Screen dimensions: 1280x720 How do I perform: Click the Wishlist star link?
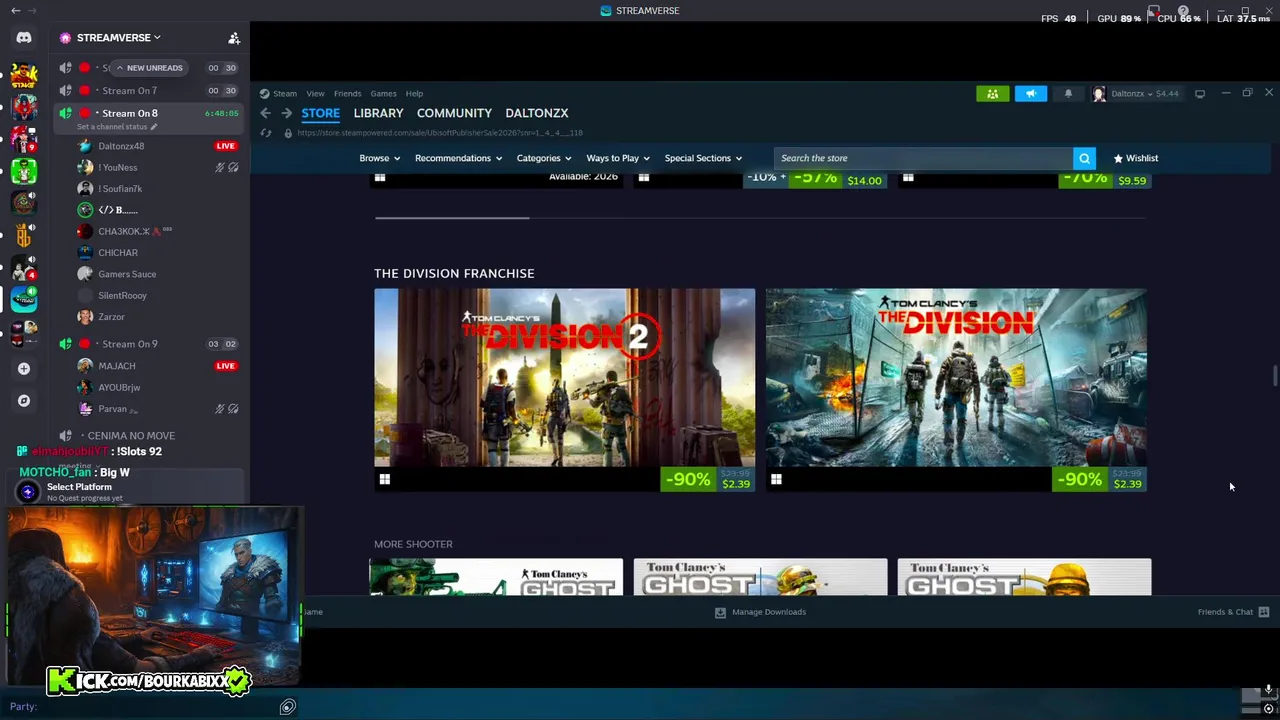tap(1136, 158)
